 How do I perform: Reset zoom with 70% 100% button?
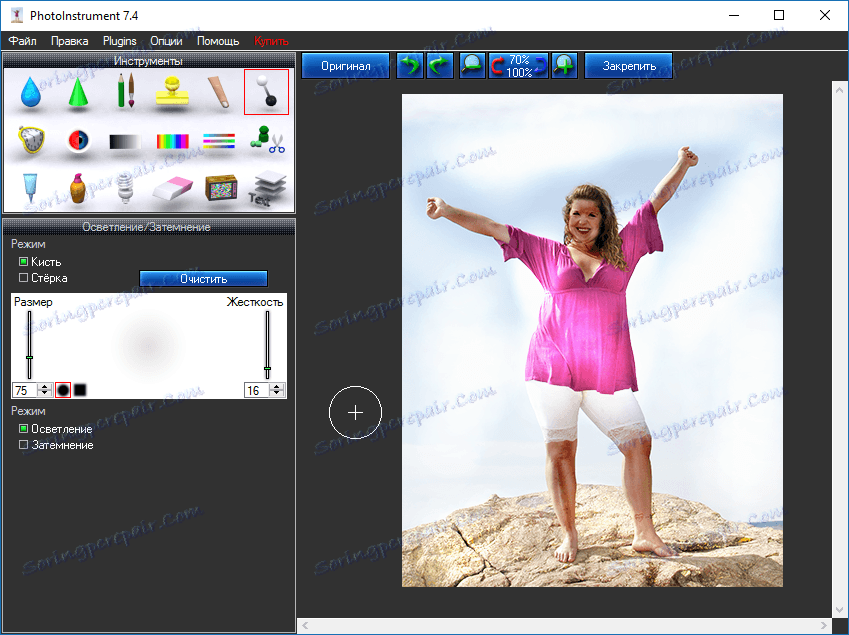pos(519,66)
